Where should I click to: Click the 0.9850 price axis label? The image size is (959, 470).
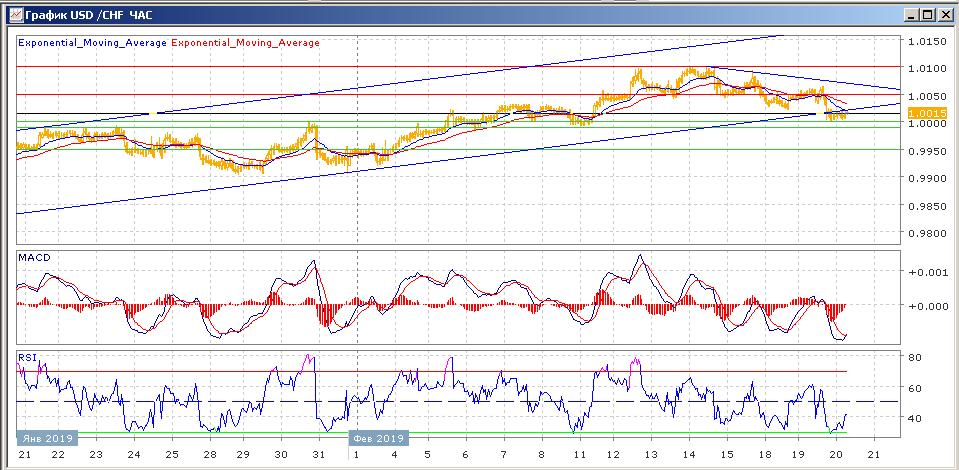[x=929, y=206]
